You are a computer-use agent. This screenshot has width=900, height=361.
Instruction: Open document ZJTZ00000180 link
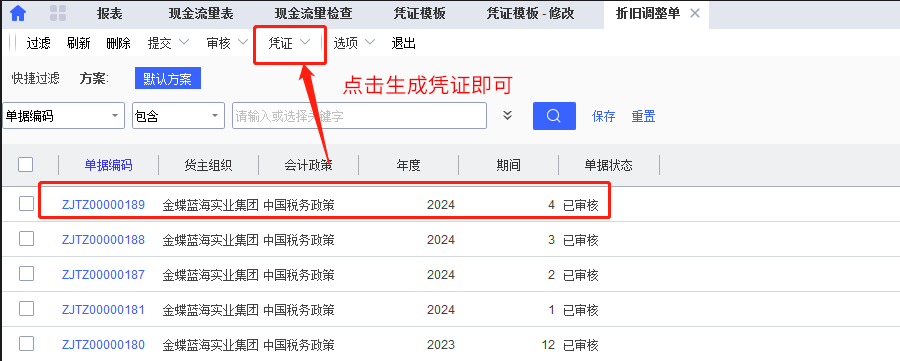pyautogui.click(x=103, y=345)
